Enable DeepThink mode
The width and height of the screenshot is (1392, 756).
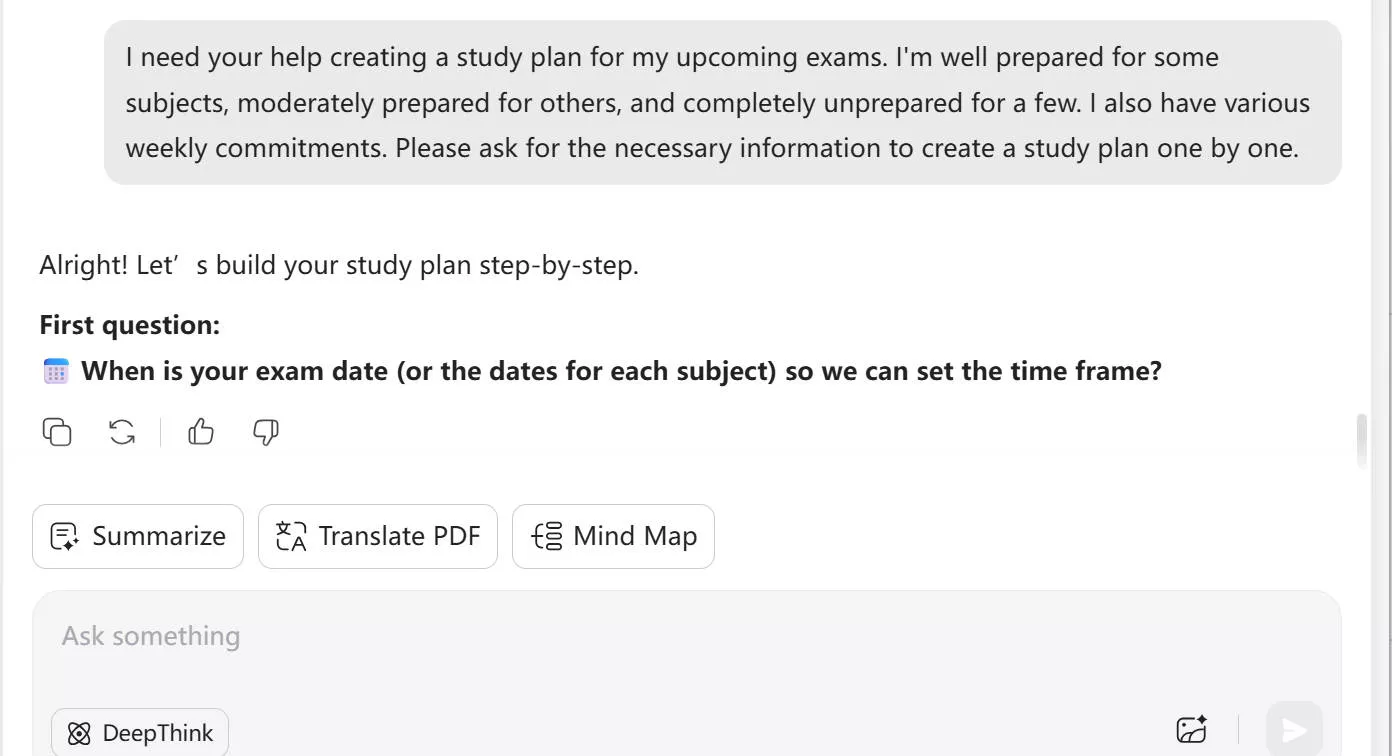(x=140, y=732)
